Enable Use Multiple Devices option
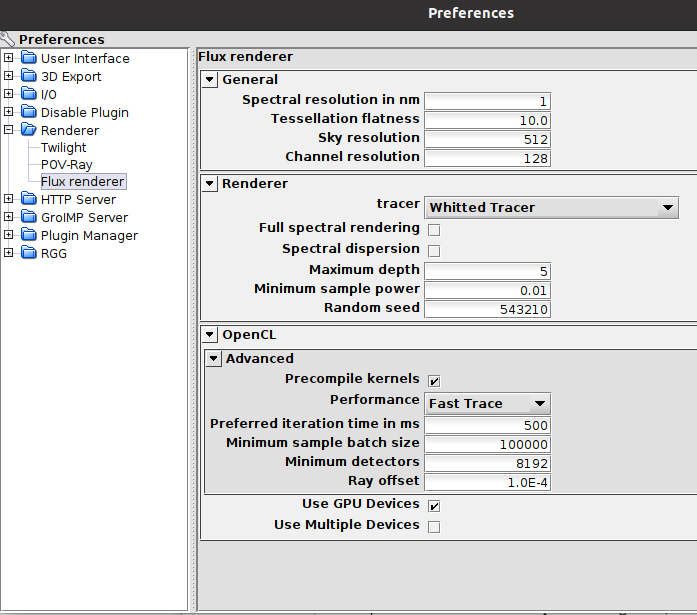The image size is (697, 615). [434, 526]
